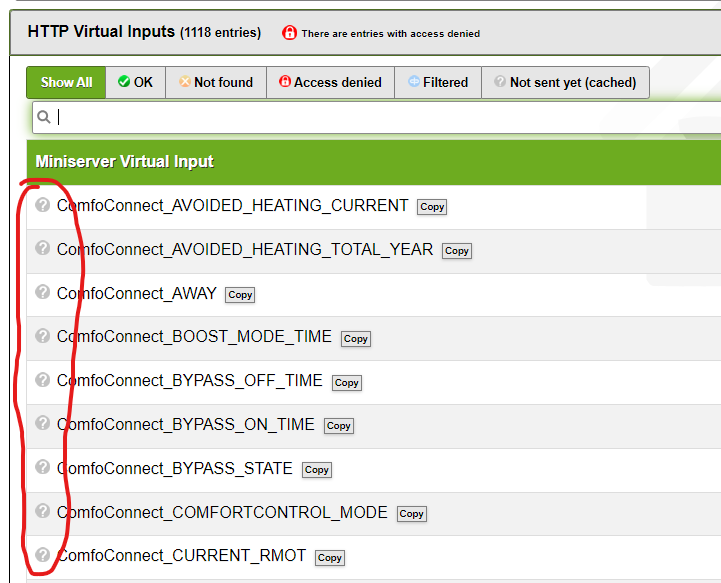721x583 pixels.
Task: Select ComfoConnect_BYPASS_ON_TIME entry text
Action: (x=185, y=424)
